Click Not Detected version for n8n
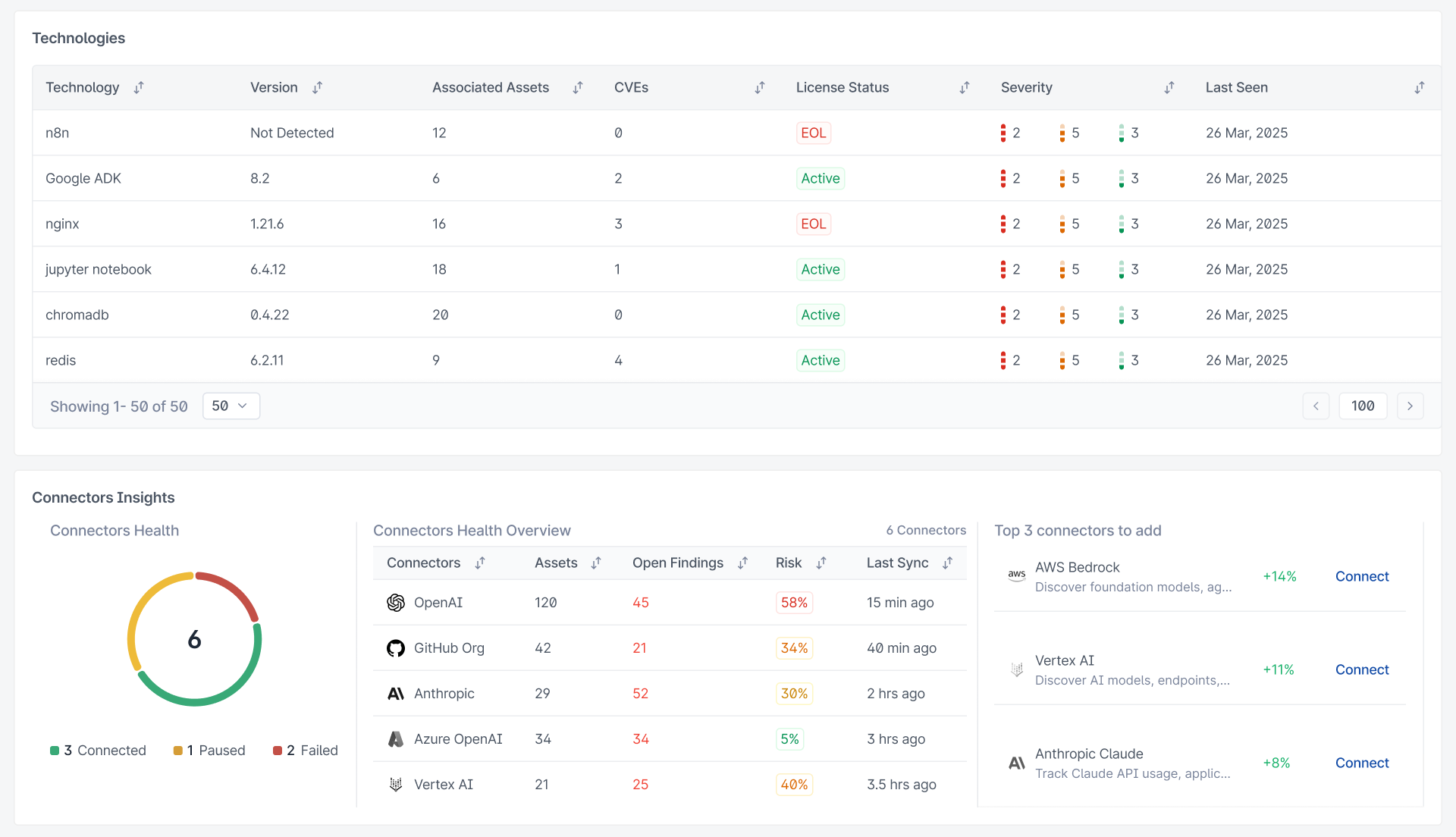The width and height of the screenshot is (1456, 837). [292, 133]
